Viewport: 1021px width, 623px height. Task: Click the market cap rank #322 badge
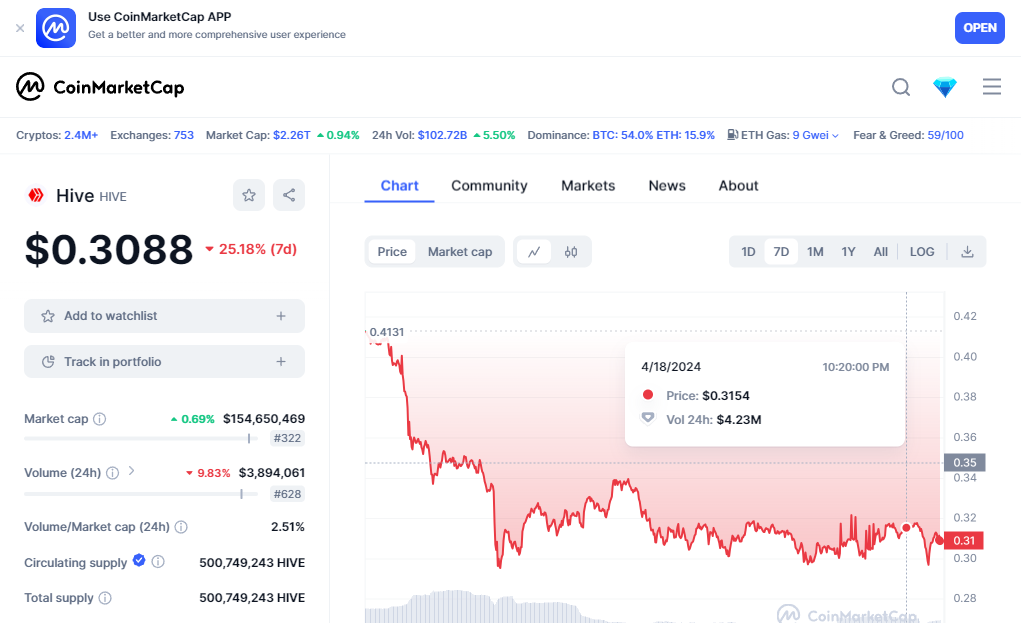(x=287, y=438)
